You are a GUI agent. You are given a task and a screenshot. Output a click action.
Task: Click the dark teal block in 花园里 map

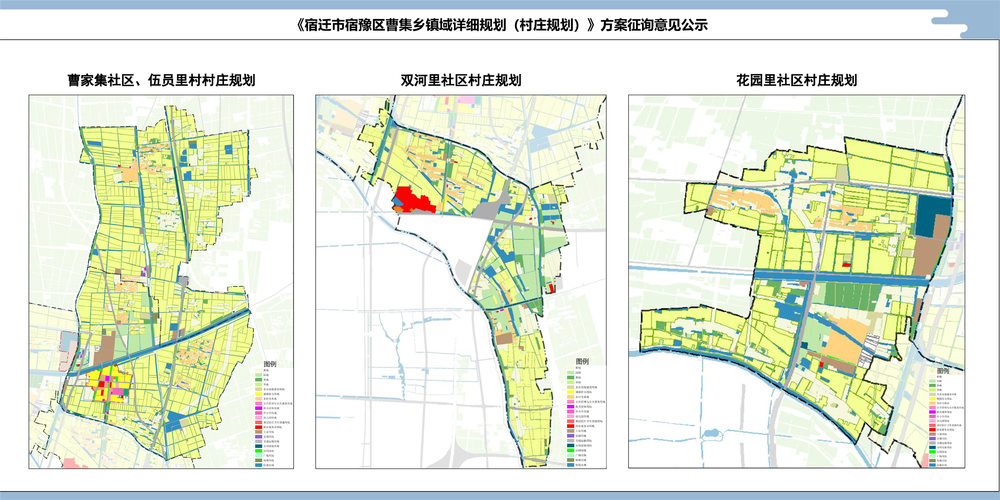(x=932, y=214)
